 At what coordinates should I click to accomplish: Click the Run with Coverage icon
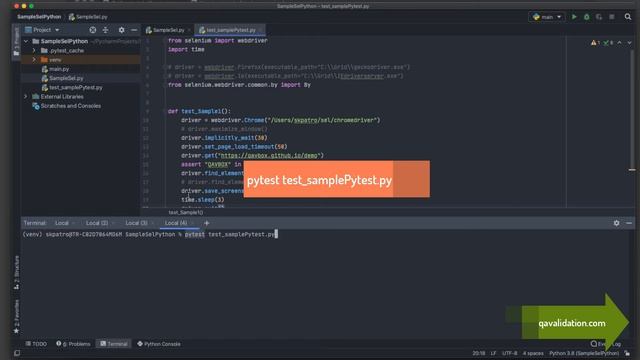(x=599, y=17)
